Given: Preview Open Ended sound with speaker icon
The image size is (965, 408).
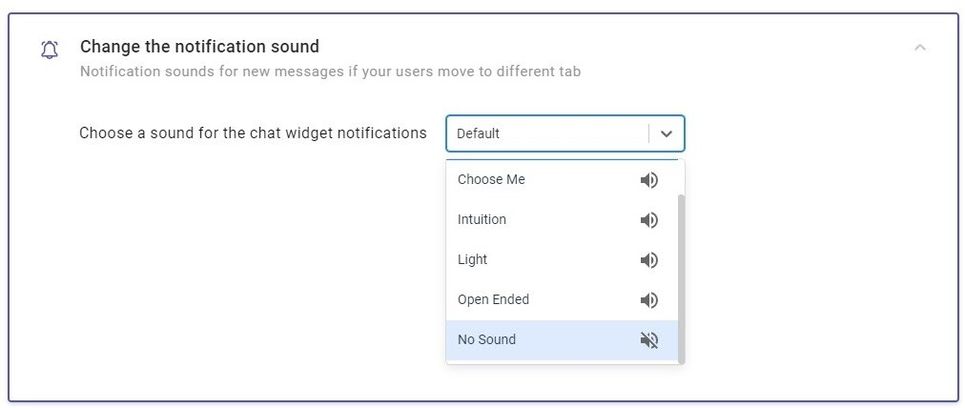Looking at the screenshot, I should pos(649,300).
